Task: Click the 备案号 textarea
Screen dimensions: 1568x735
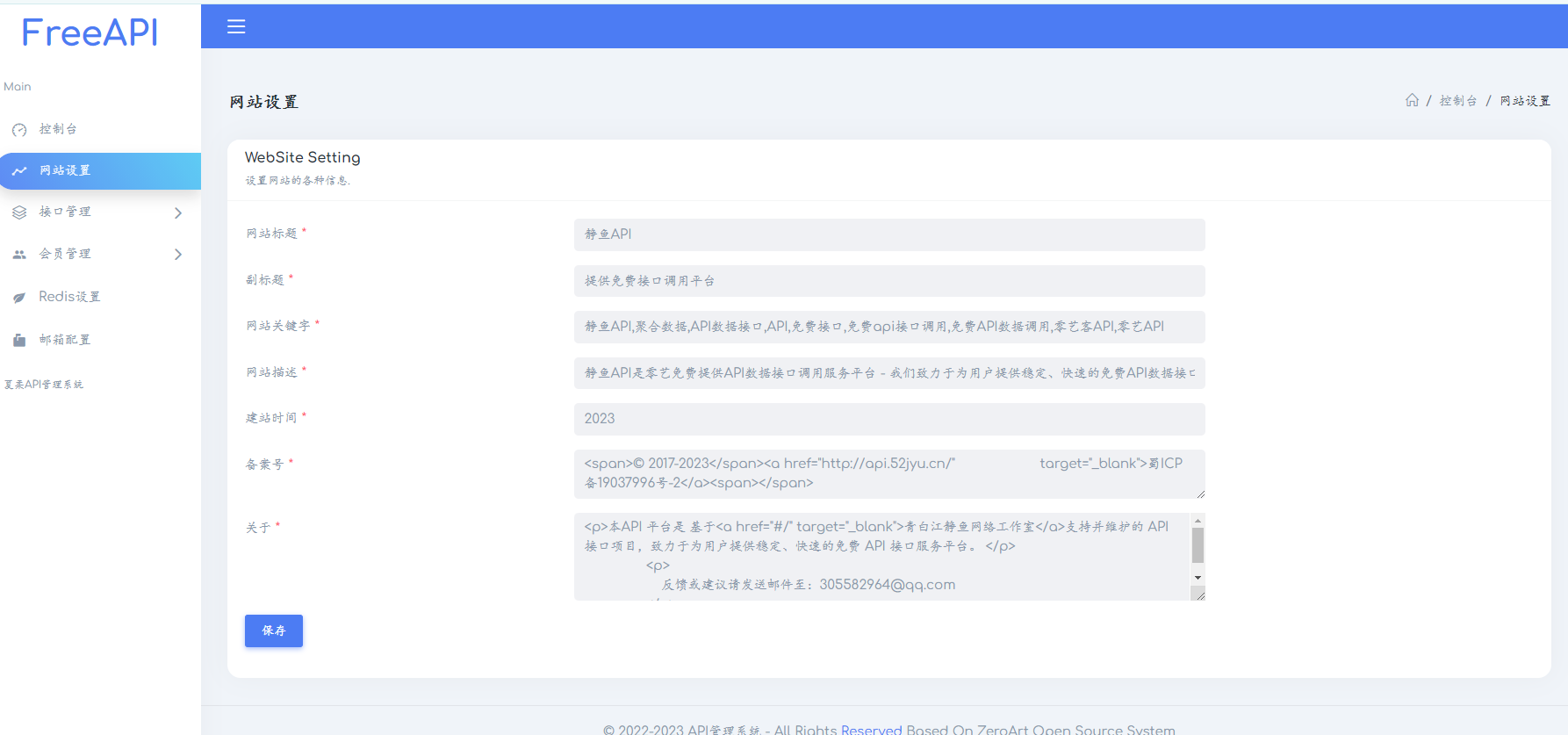Action: [x=888, y=473]
